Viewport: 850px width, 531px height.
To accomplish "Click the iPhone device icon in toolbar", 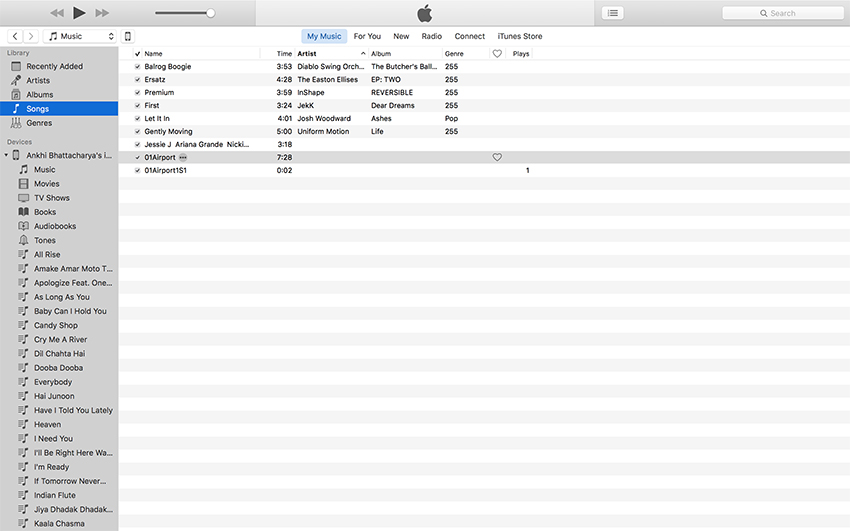I will pos(127,36).
